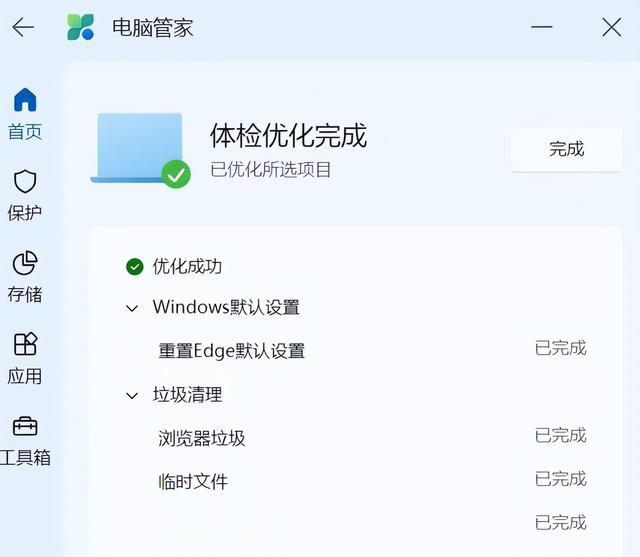Viewport: 640px width, 557px height.
Task: Click 已完成 status for 重置Edge默认设置
Action: 561,348
